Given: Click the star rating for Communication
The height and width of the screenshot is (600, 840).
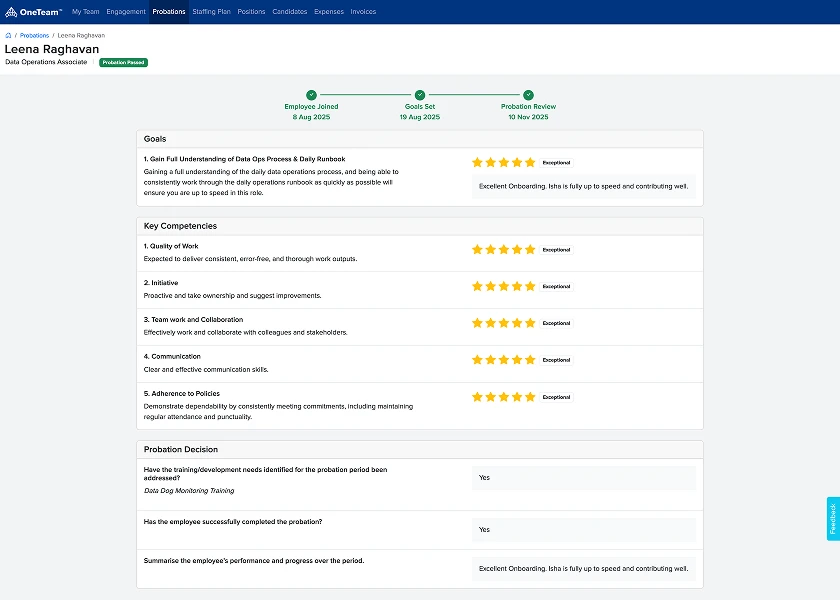Looking at the screenshot, I should click(x=503, y=360).
